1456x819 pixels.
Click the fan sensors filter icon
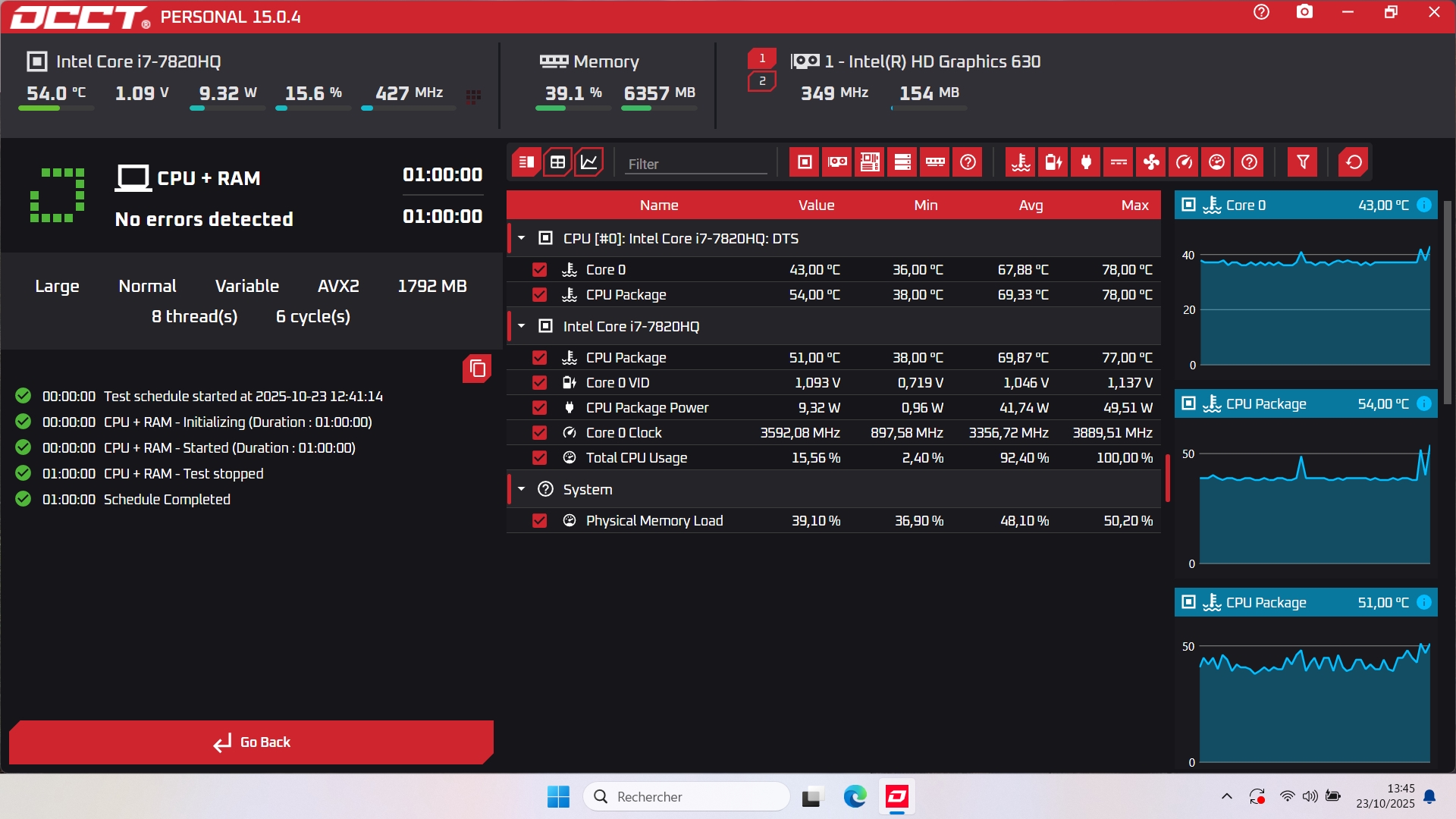point(1151,162)
